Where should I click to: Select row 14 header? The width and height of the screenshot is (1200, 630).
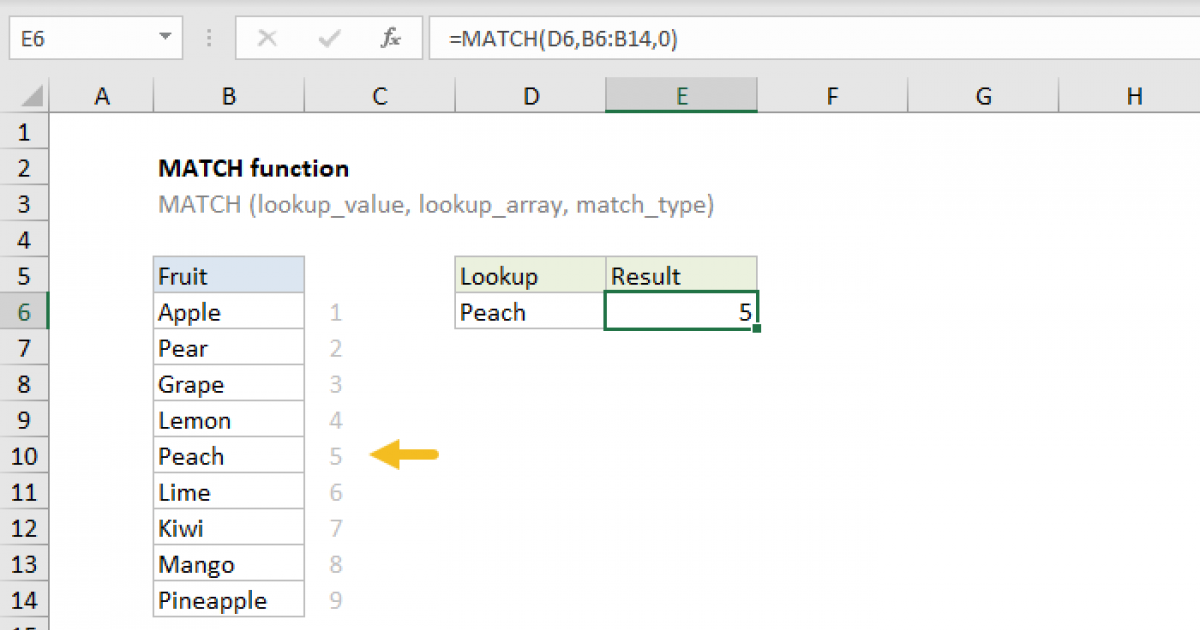pyautogui.click(x=25, y=600)
